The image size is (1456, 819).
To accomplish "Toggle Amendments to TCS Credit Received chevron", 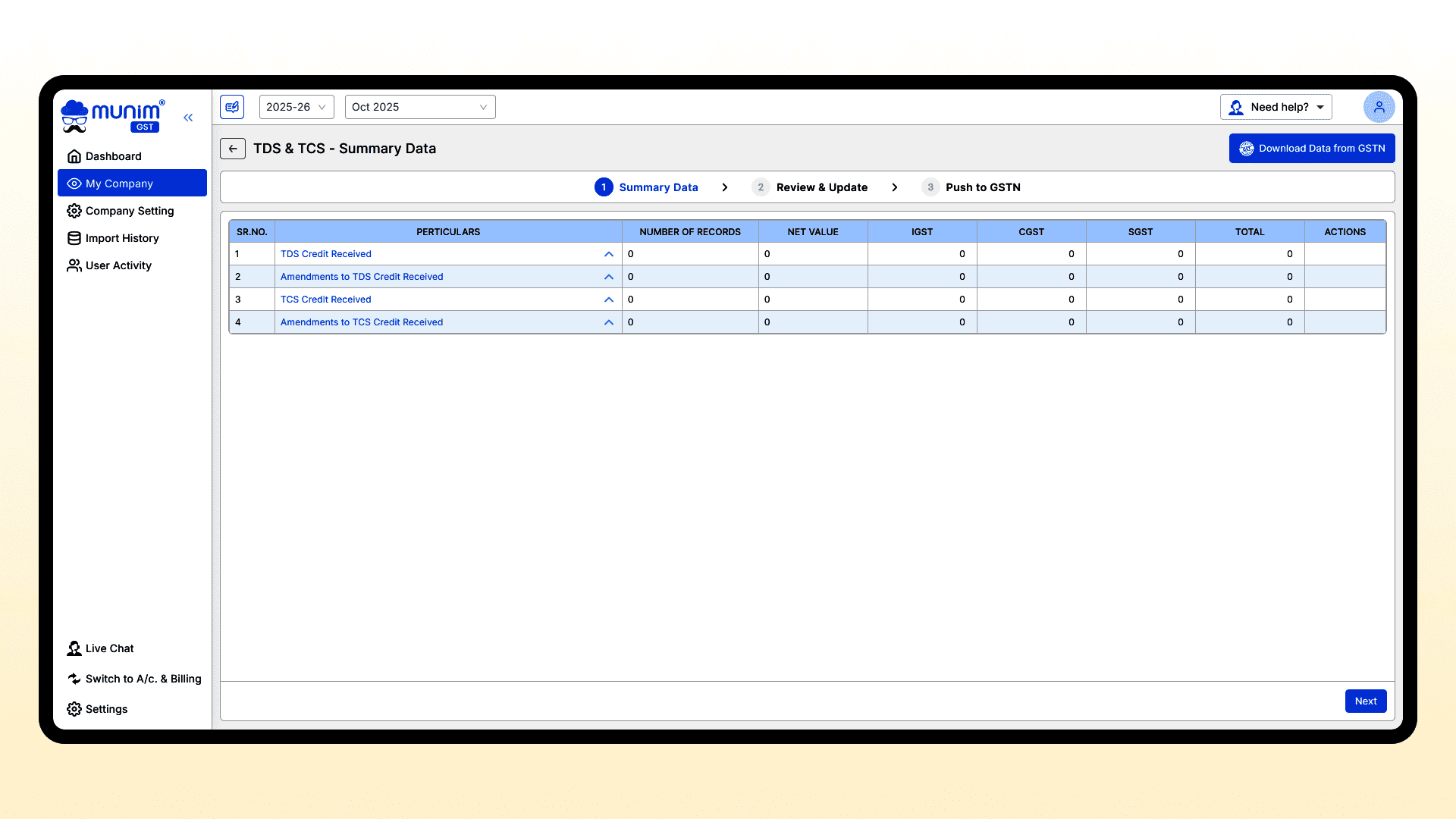I will coord(608,322).
